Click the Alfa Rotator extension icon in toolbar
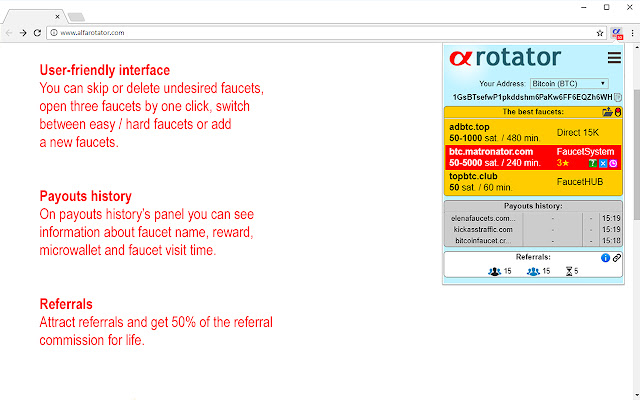640x400 pixels. pyautogui.click(x=617, y=33)
